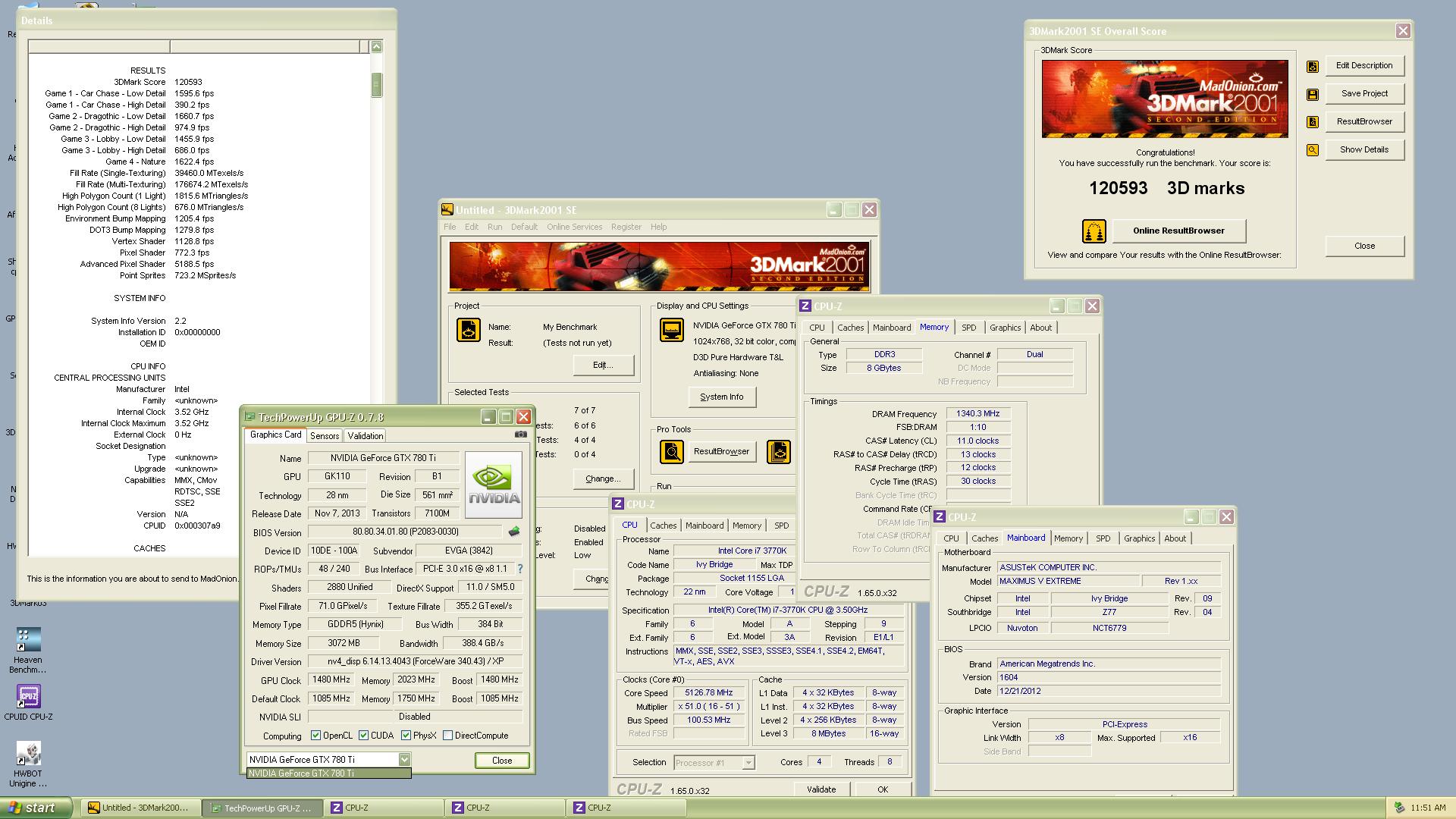Click the second Pro Tools icon beside ResultBrowser
Viewport: 1456px width, 819px height.
(x=779, y=452)
